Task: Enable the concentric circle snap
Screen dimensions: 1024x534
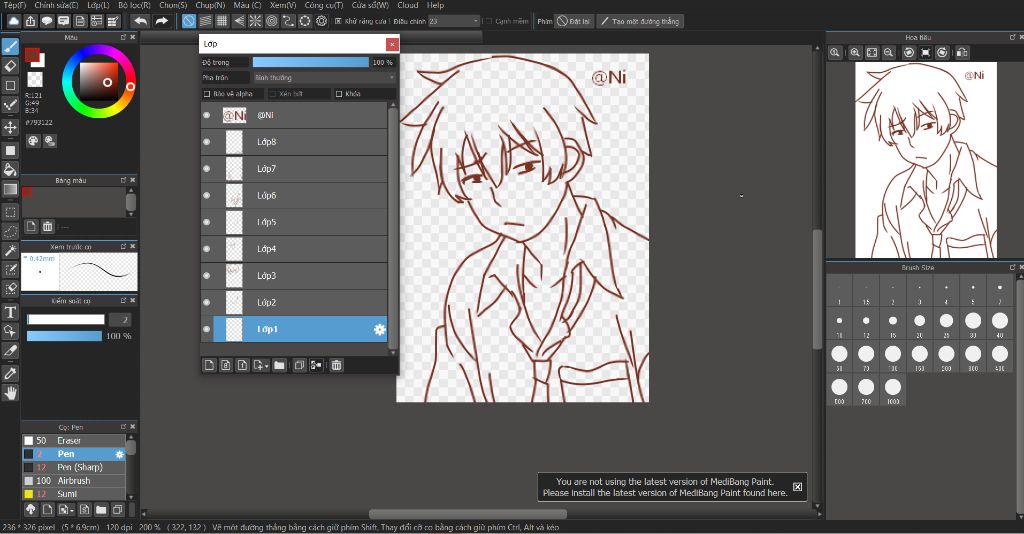Action: tap(272, 21)
